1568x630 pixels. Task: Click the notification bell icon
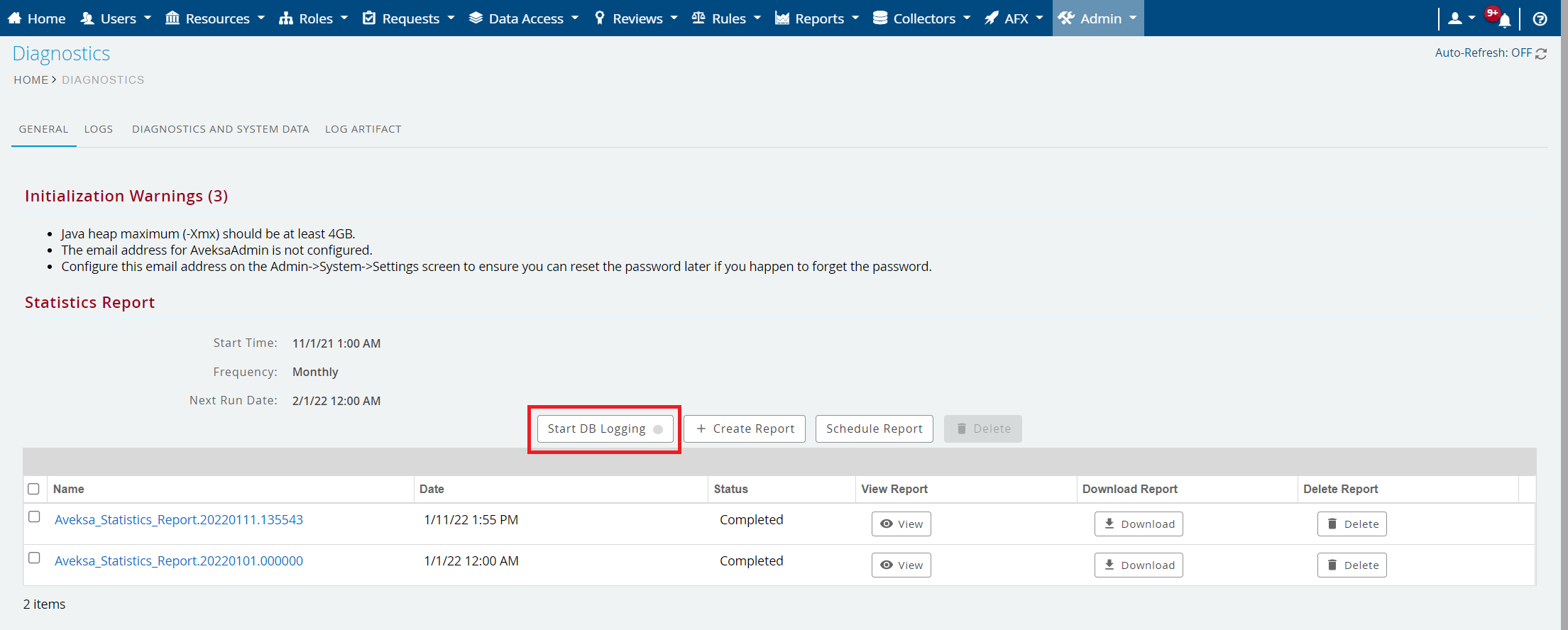pos(1503,20)
